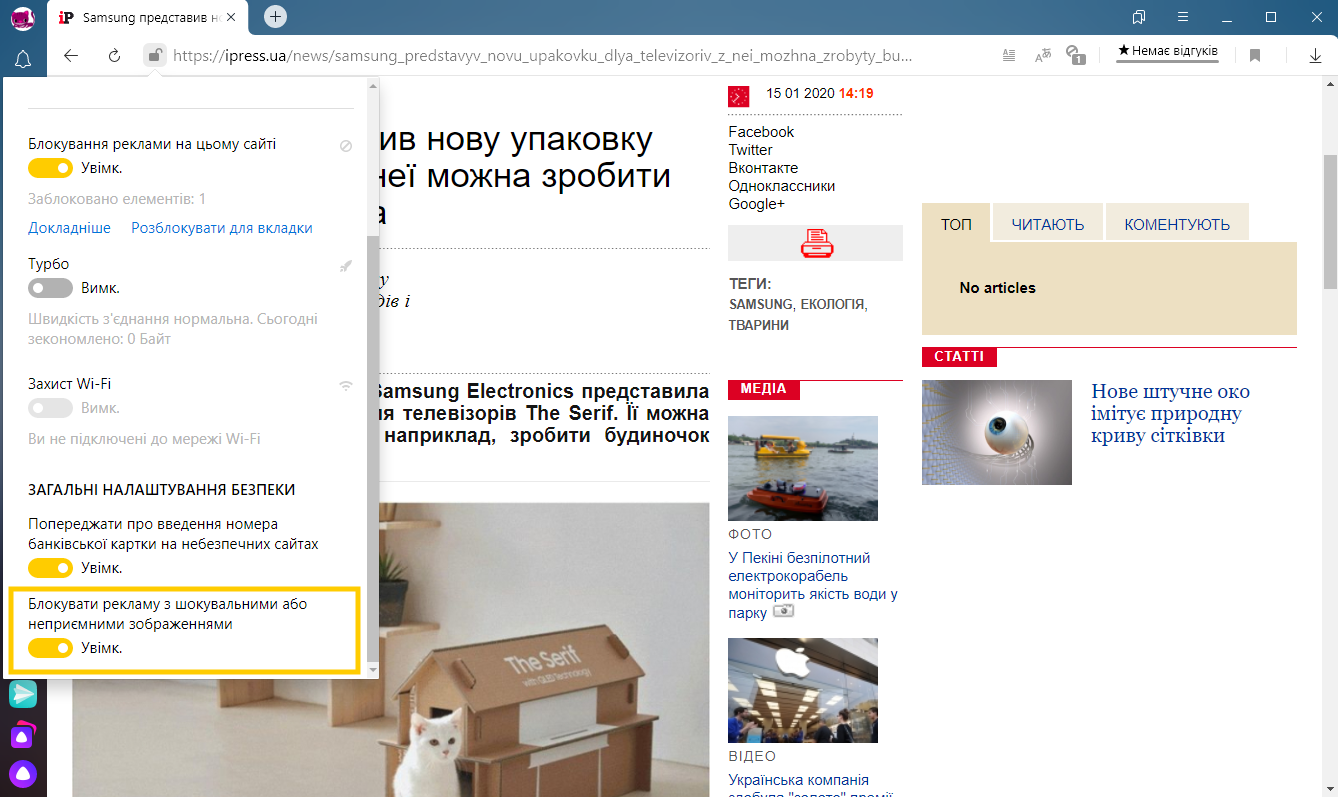Open the page translate icon
The width and height of the screenshot is (1338, 797).
1042,56
